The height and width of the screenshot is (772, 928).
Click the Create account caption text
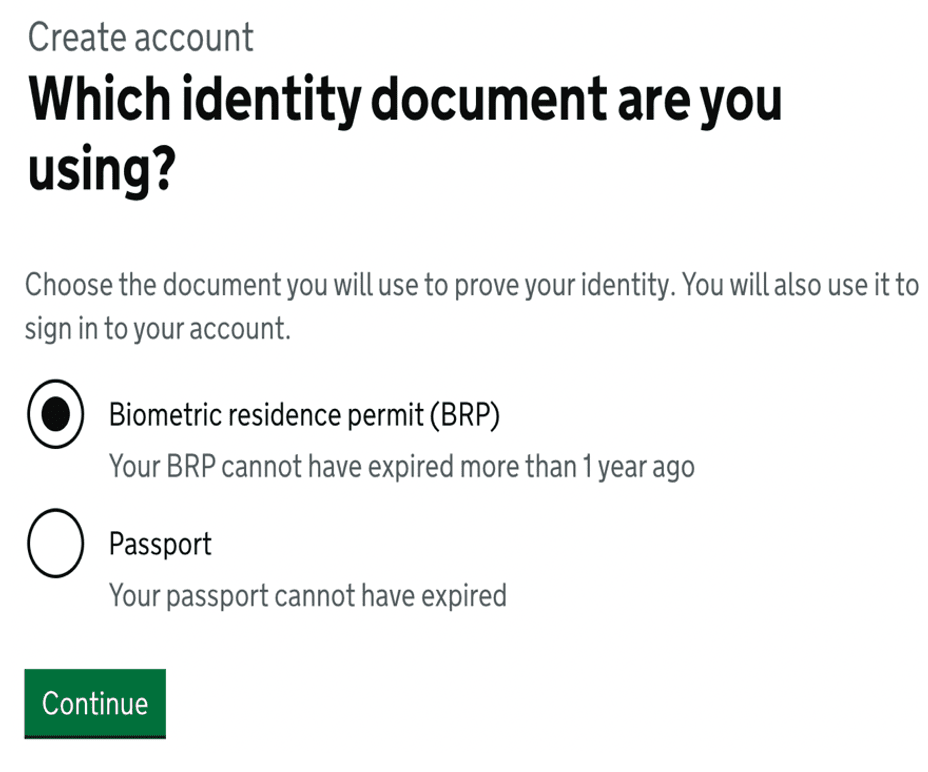click(x=141, y=37)
